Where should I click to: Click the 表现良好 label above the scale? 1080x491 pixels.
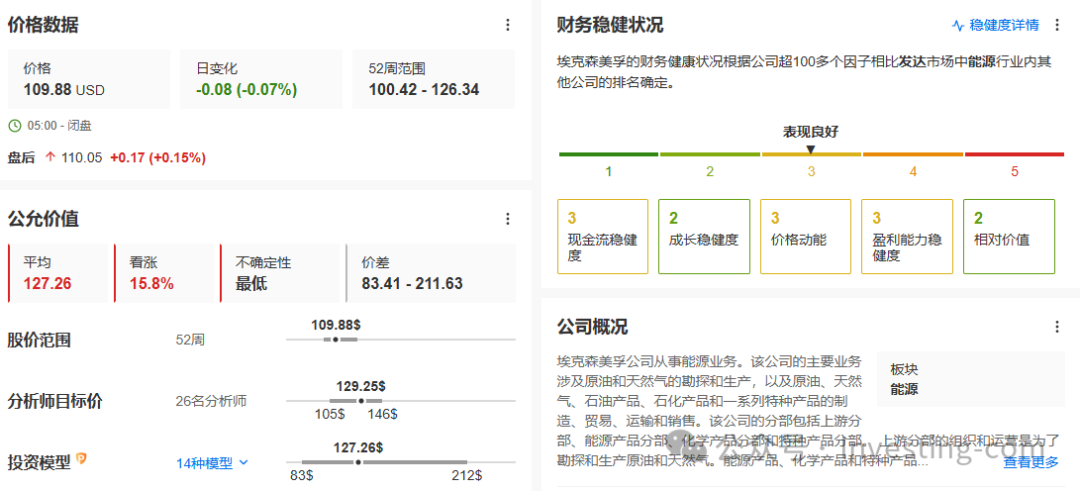point(811,132)
